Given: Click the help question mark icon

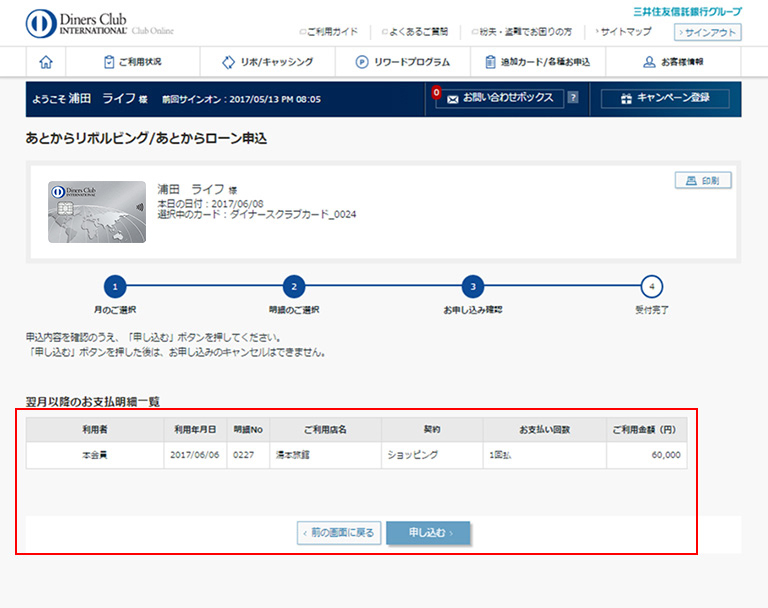Looking at the screenshot, I should point(573,98).
